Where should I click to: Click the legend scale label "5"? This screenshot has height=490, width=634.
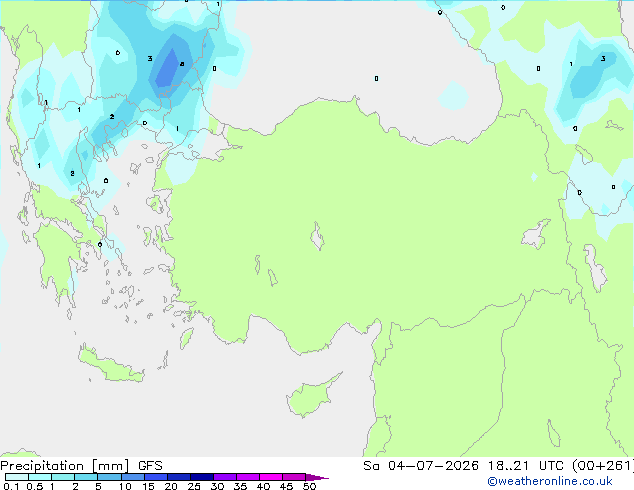[98, 486]
